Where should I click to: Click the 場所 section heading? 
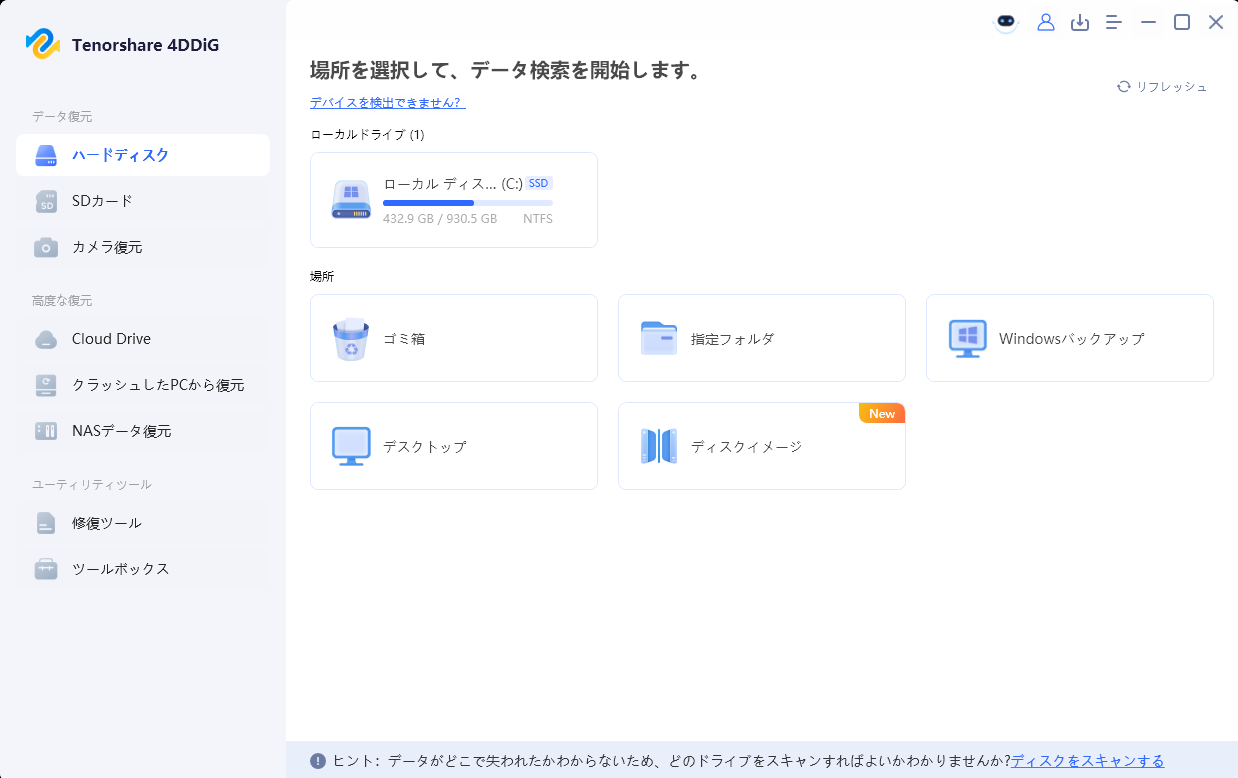coord(322,276)
